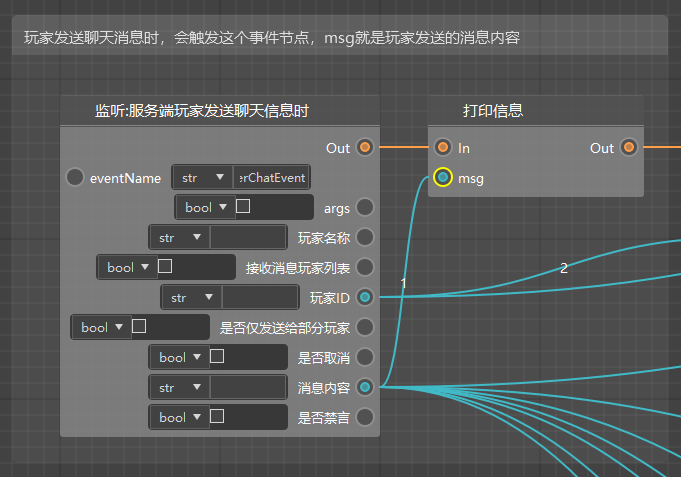Click the In port on 打印信息 node

point(443,147)
